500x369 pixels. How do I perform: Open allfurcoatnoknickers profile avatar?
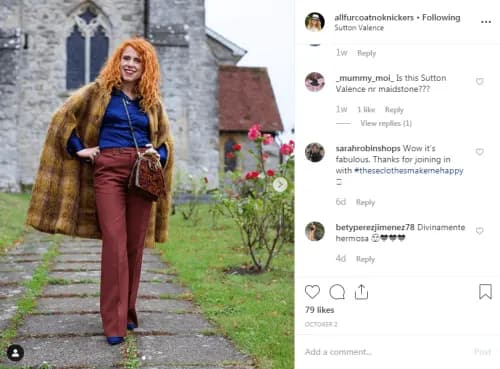315,22
